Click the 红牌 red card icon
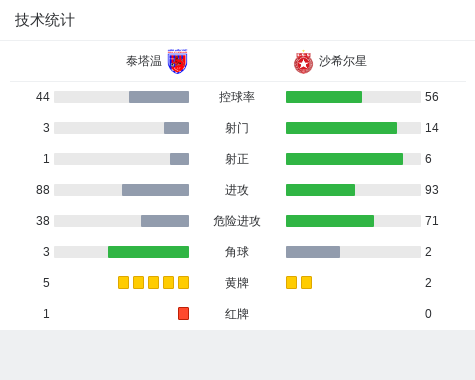475x380 pixels. pyautogui.click(x=183, y=314)
